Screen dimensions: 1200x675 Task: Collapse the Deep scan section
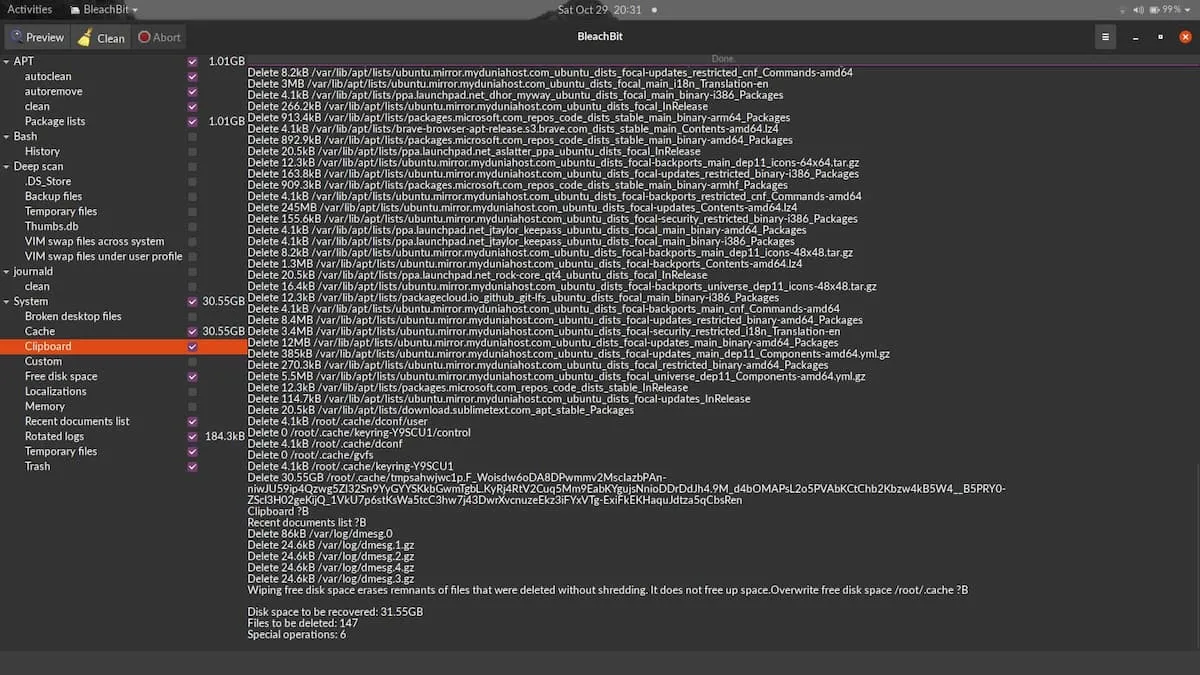pyautogui.click(x=7, y=166)
